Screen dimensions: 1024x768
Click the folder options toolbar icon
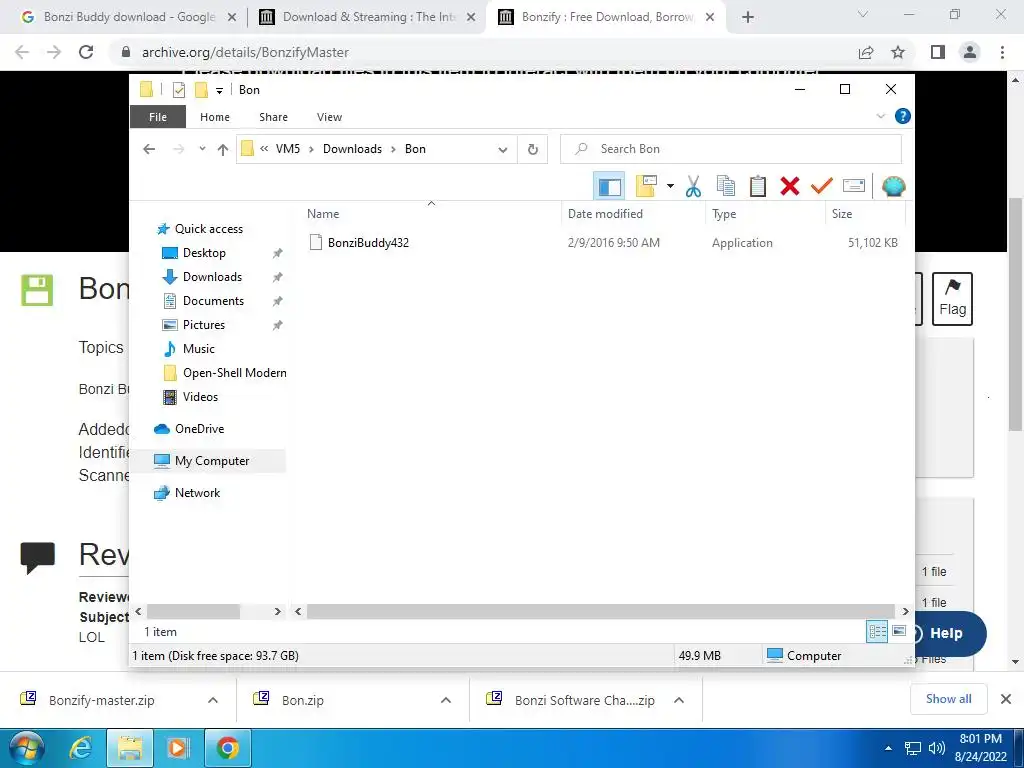pyautogui.click(x=646, y=186)
